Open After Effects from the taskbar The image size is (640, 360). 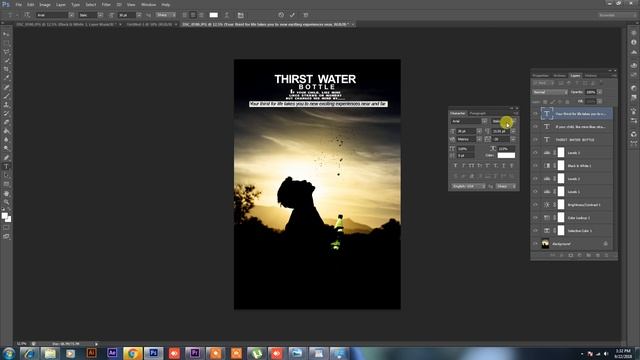[112, 353]
